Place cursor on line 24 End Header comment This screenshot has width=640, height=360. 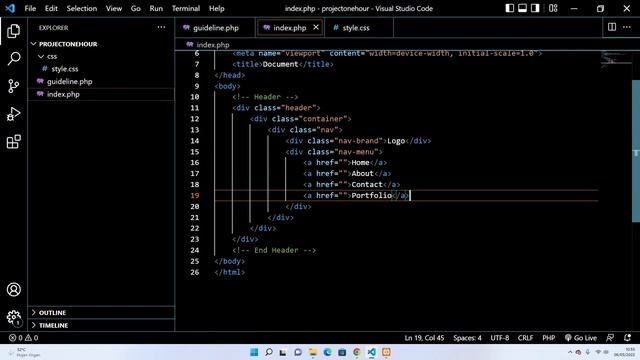coord(274,250)
